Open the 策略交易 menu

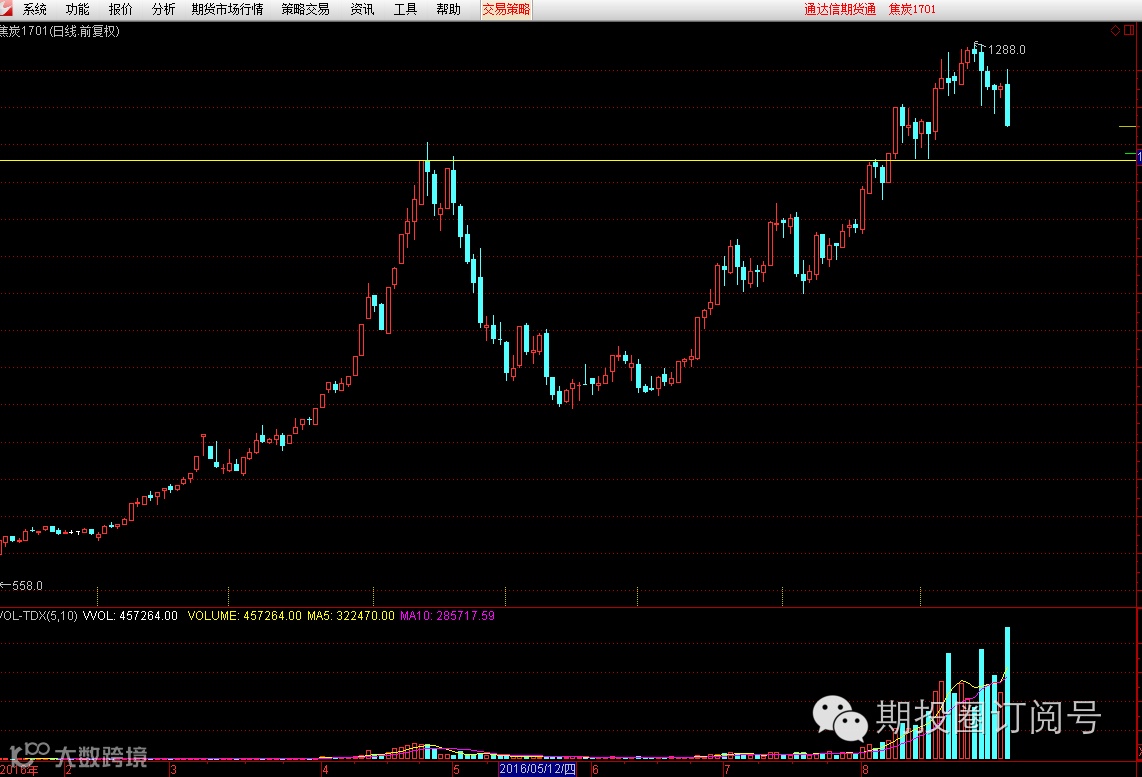305,9
